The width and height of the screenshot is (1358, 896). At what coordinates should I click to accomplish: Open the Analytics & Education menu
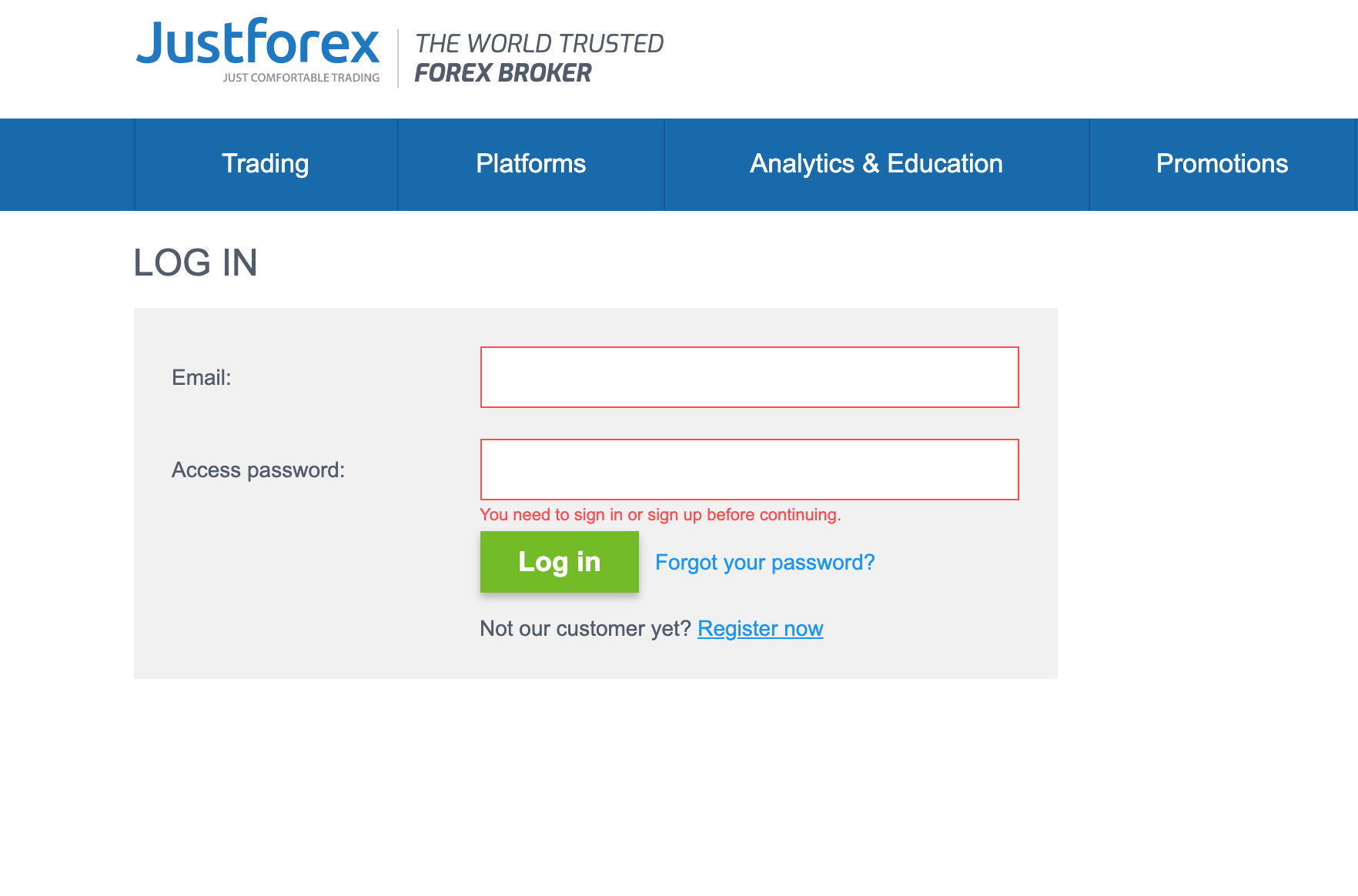[x=876, y=164]
